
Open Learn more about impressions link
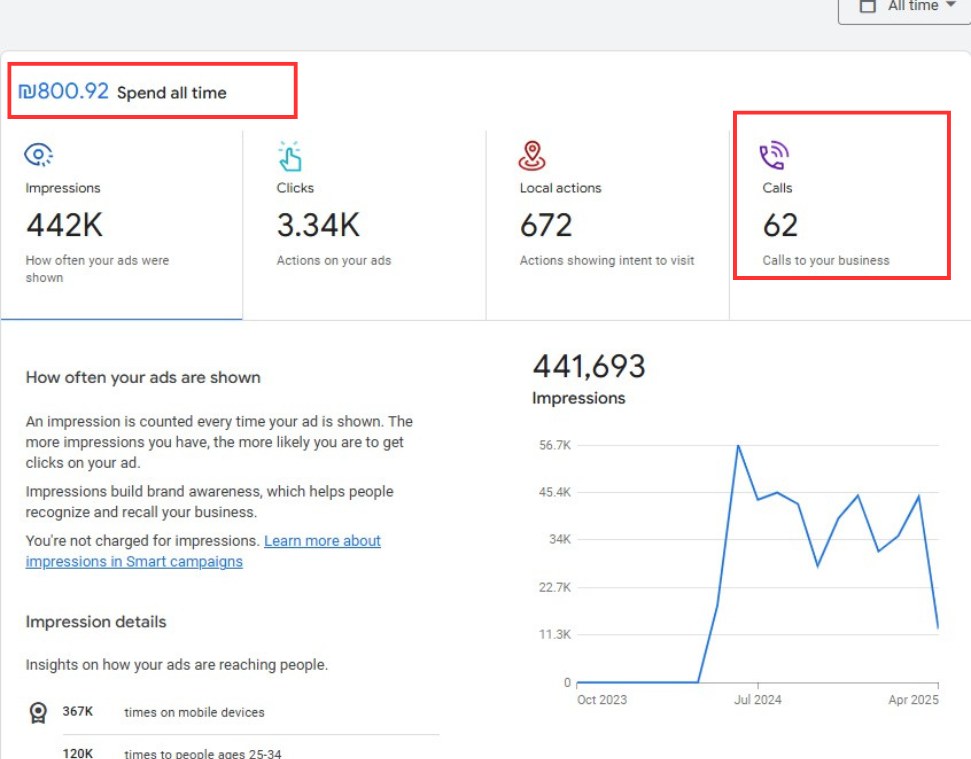coord(203,551)
